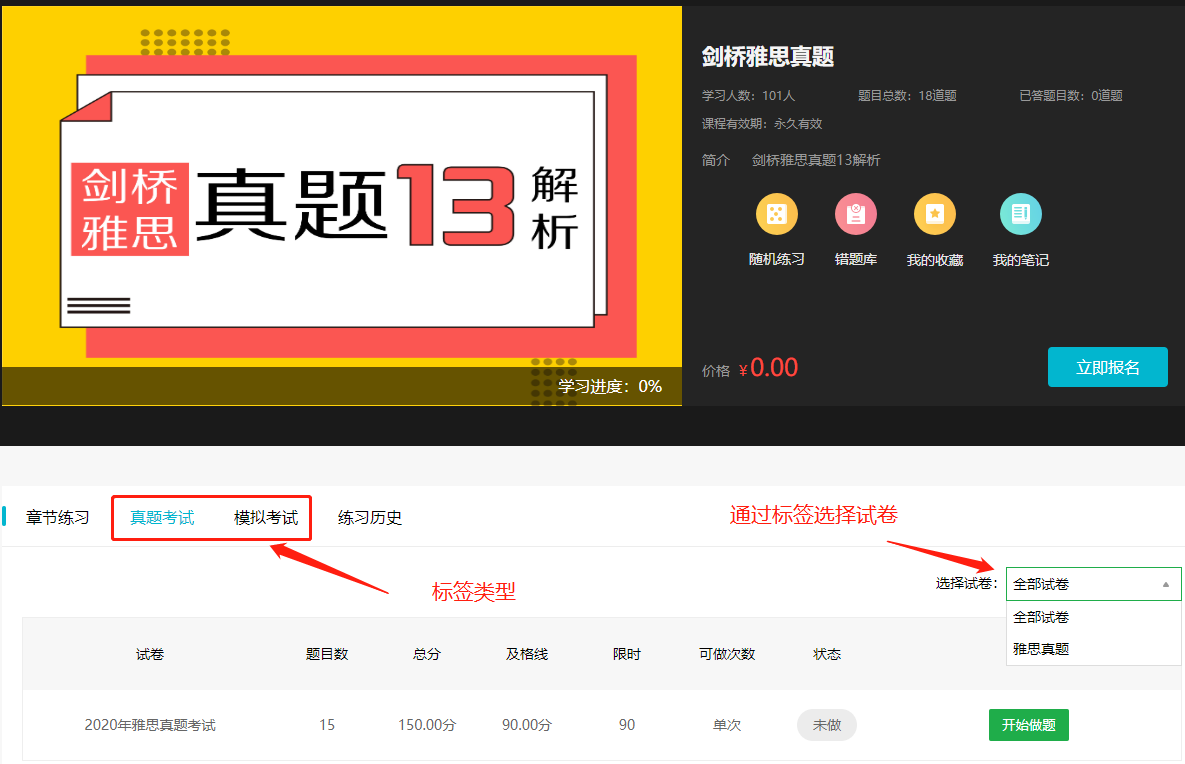The height and width of the screenshot is (764, 1185).
Task: Click the course cover image 真题13解析
Action: [x=342, y=206]
